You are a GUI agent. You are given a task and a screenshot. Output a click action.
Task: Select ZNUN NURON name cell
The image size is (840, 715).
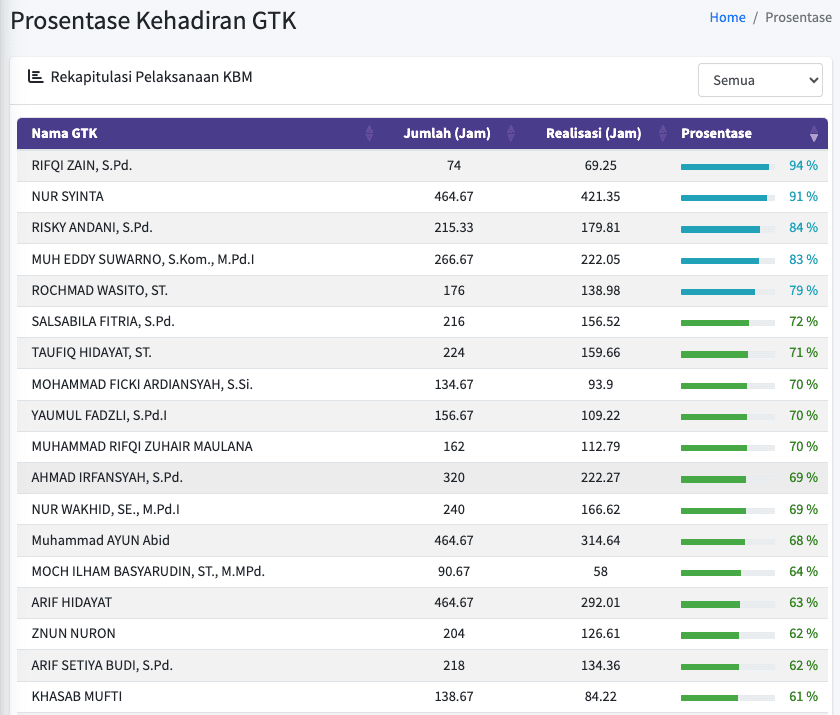[73, 634]
